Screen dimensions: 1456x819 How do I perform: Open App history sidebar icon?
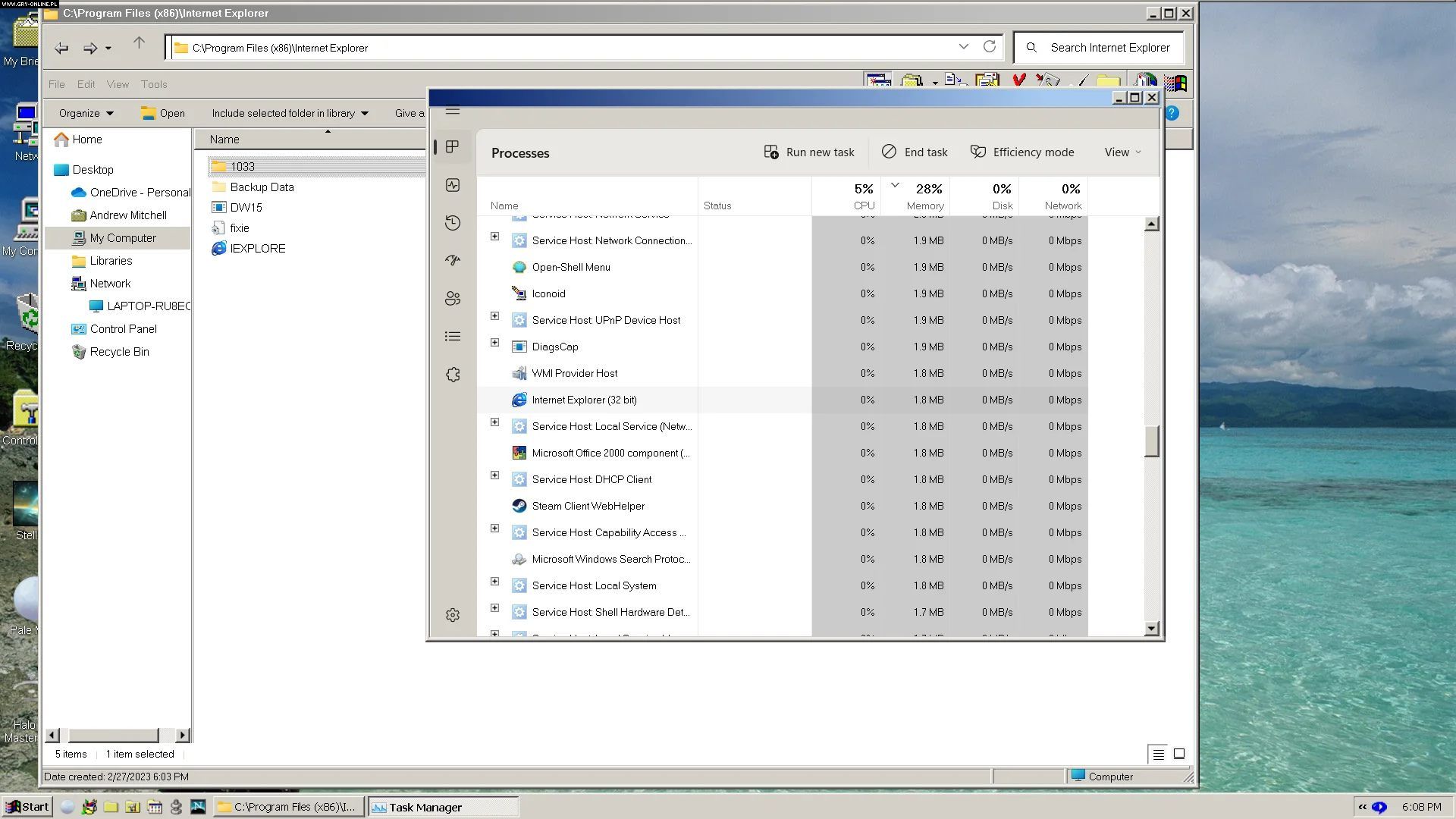tap(453, 223)
